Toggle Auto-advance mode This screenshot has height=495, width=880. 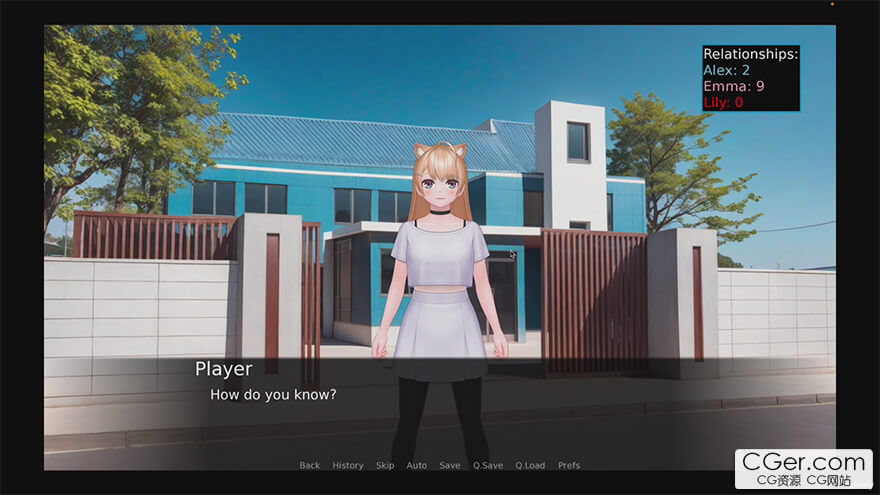[417, 465]
